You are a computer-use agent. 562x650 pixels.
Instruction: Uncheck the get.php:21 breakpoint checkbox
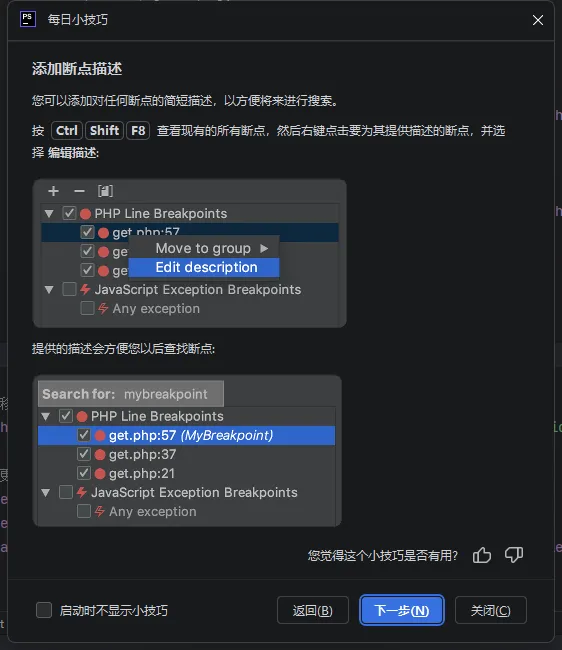84,473
